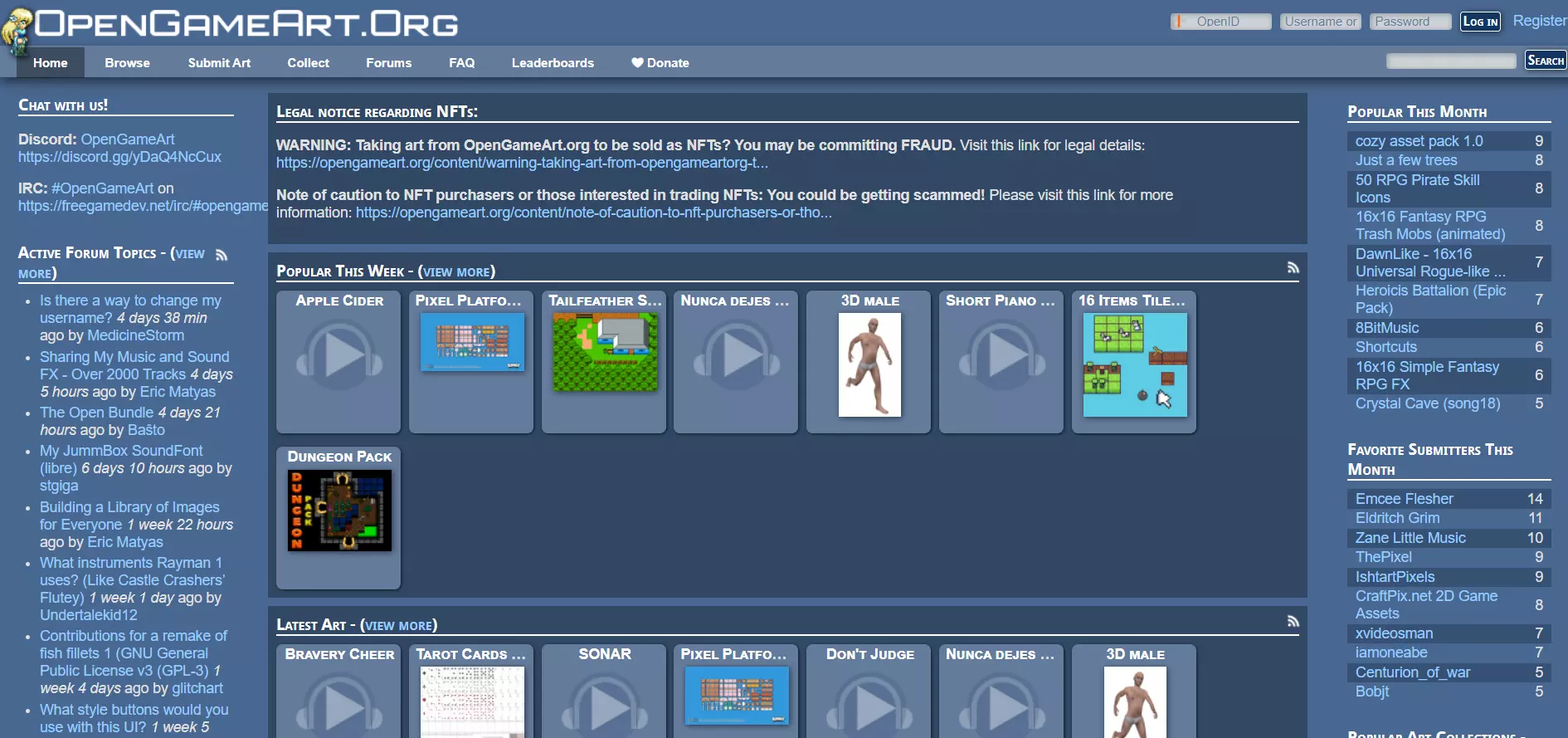Viewport: 1568px width, 738px height.
Task: Open 'cozy asset pack 1.0' in Popular This Month
Action: (x=1419, y=141)
